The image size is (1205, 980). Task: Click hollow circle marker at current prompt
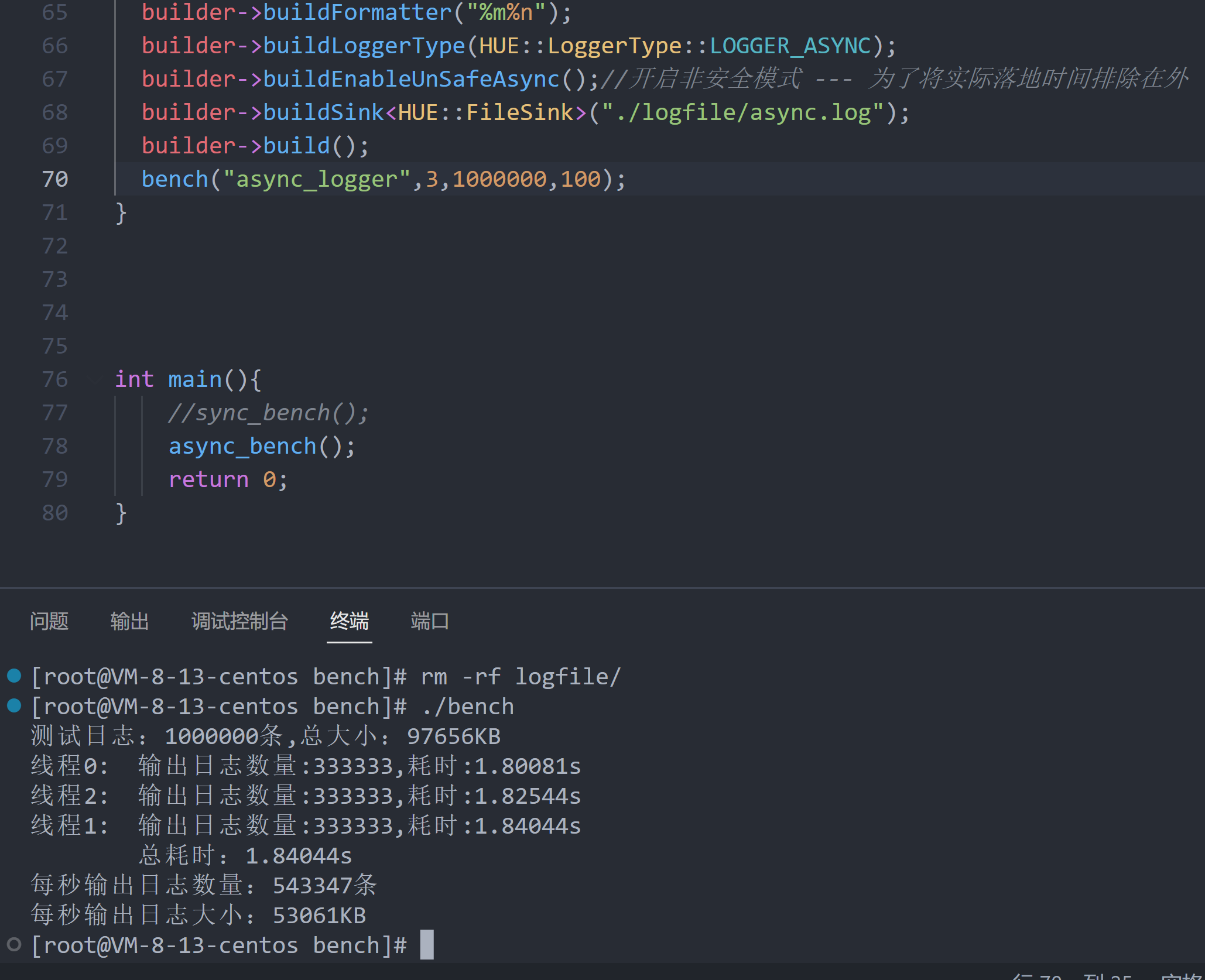tap(14, 944)
